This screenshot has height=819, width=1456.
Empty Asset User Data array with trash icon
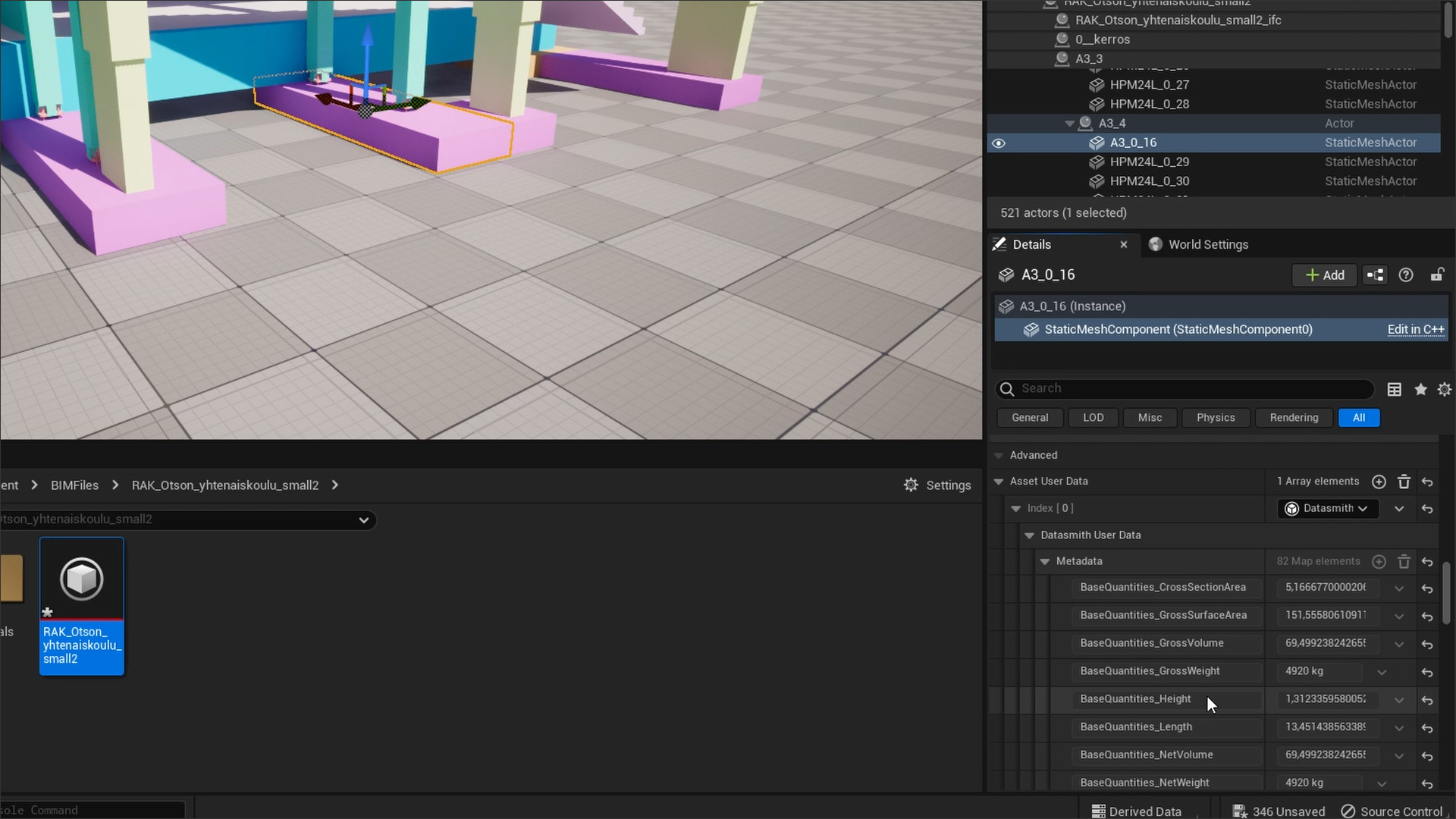tap(1404, 482)
